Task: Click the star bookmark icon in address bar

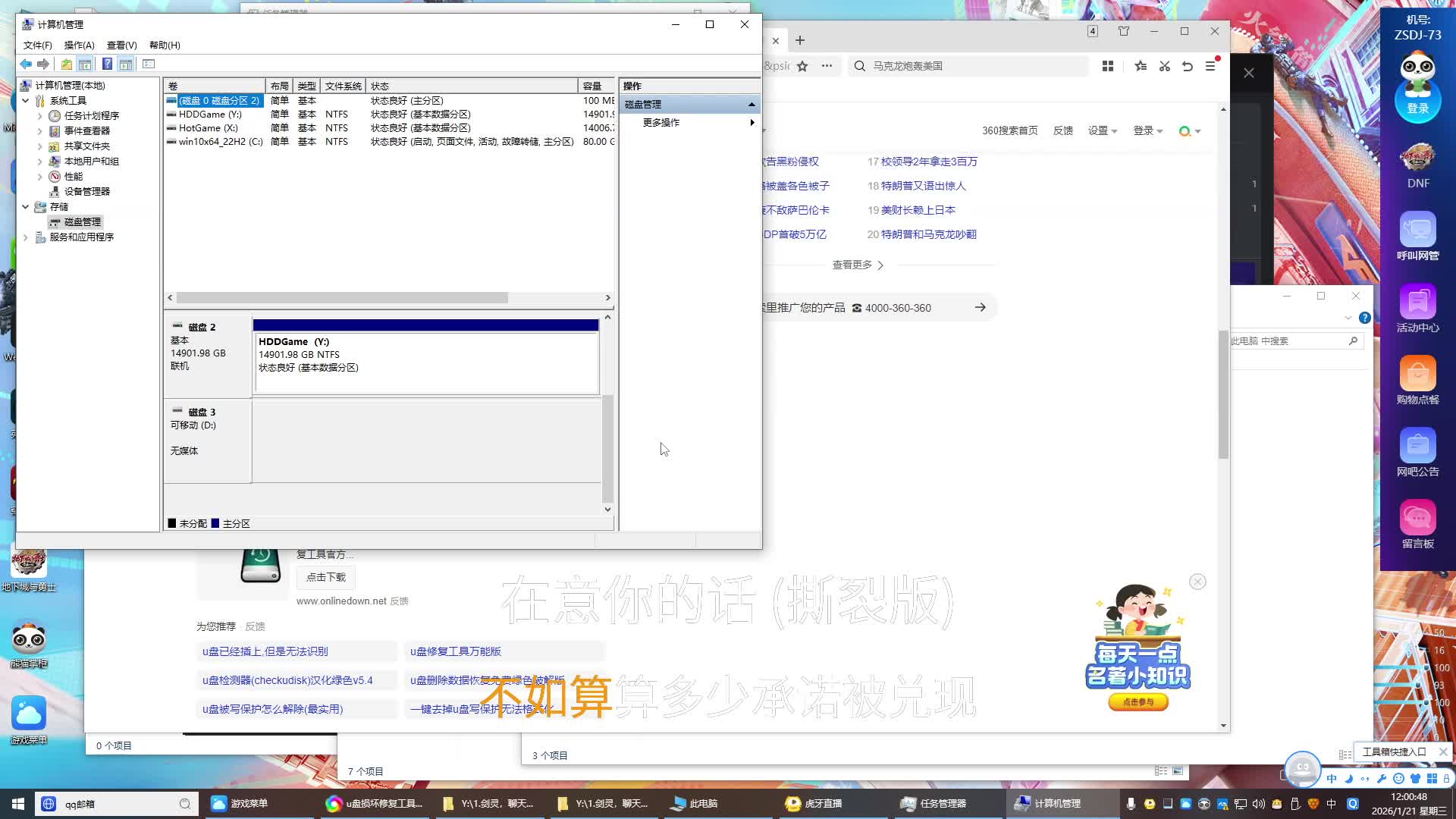Action: pyautogui.click(x=802, y=66)
